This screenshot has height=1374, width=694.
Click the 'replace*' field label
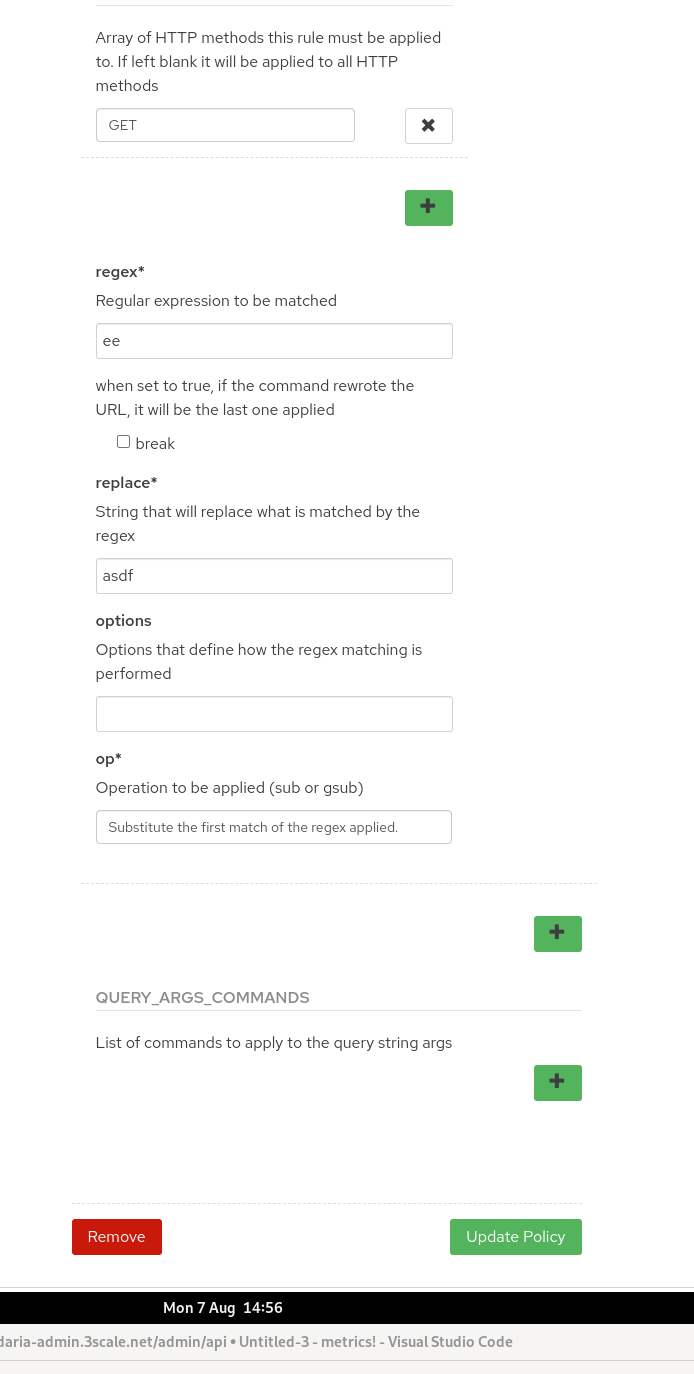[126, 483]
